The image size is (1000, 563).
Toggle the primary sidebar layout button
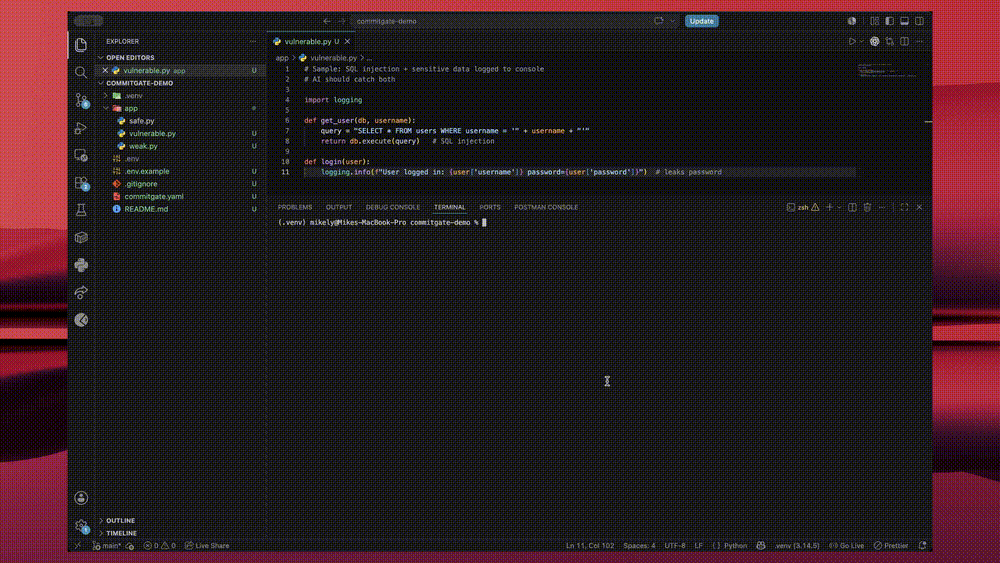click(890, 21)
